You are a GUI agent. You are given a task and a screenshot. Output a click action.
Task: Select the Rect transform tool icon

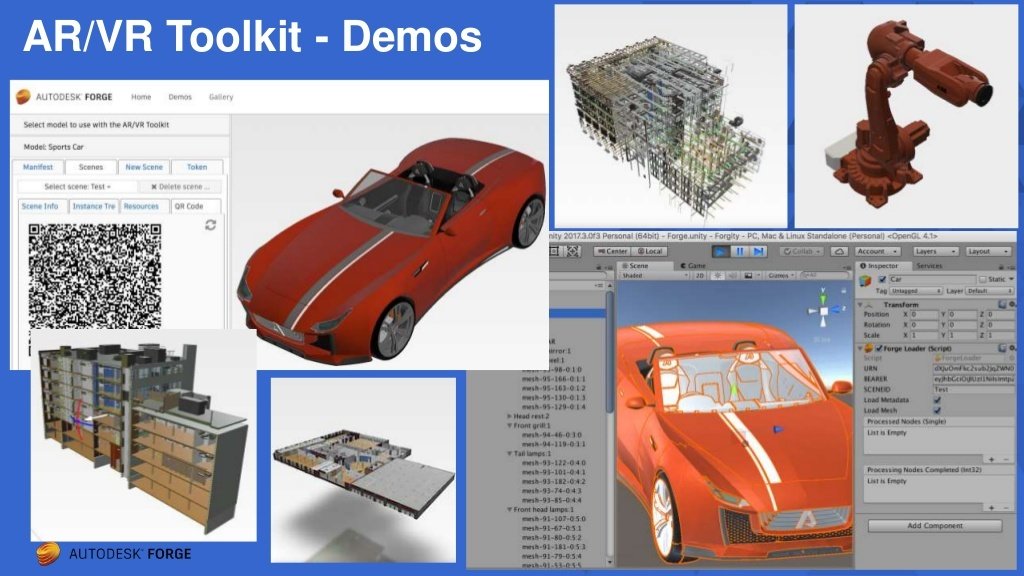pyautogui.click(x=554, y=251)
